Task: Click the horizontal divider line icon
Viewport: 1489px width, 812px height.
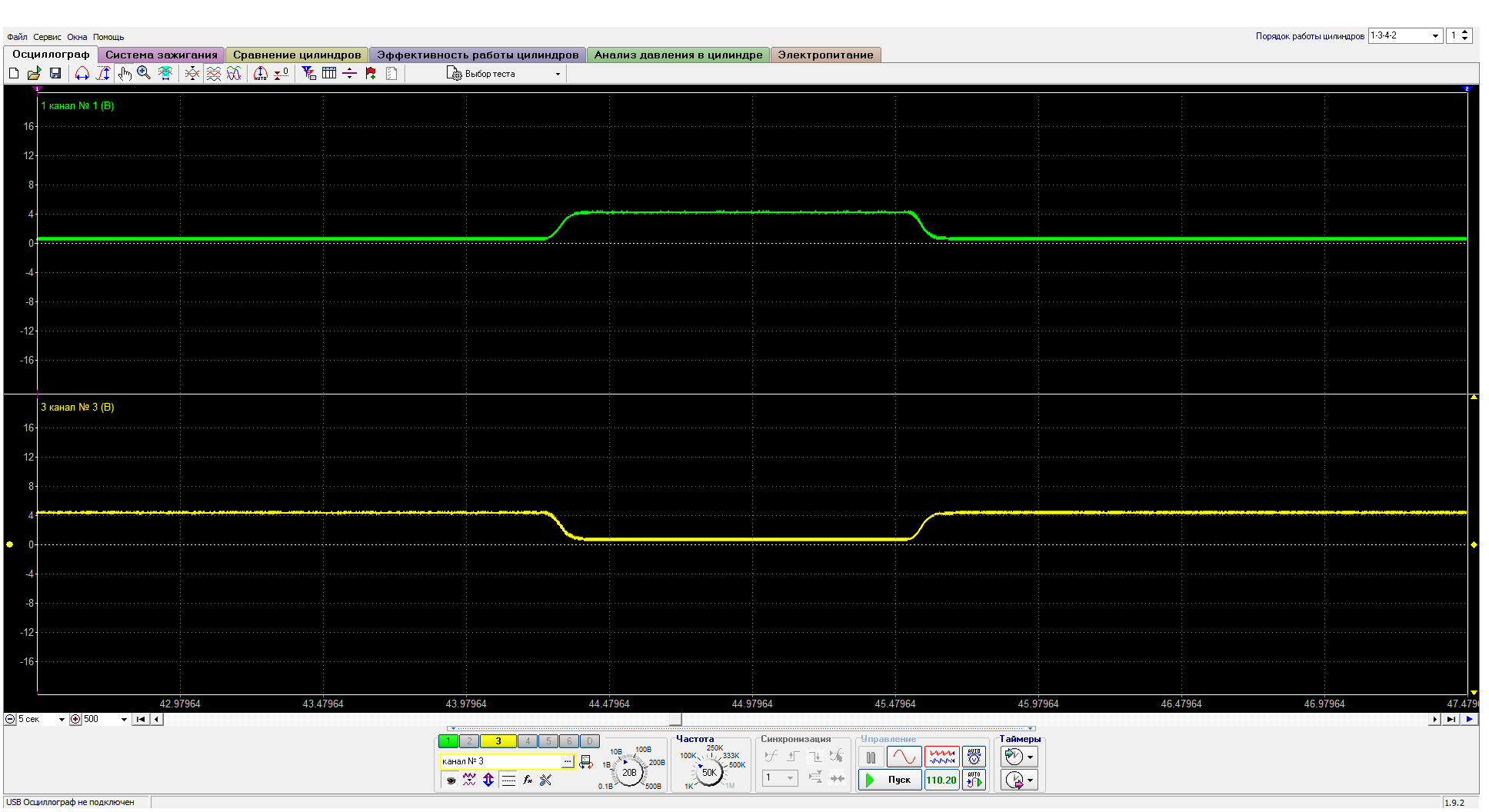Action: coord(349,73)
